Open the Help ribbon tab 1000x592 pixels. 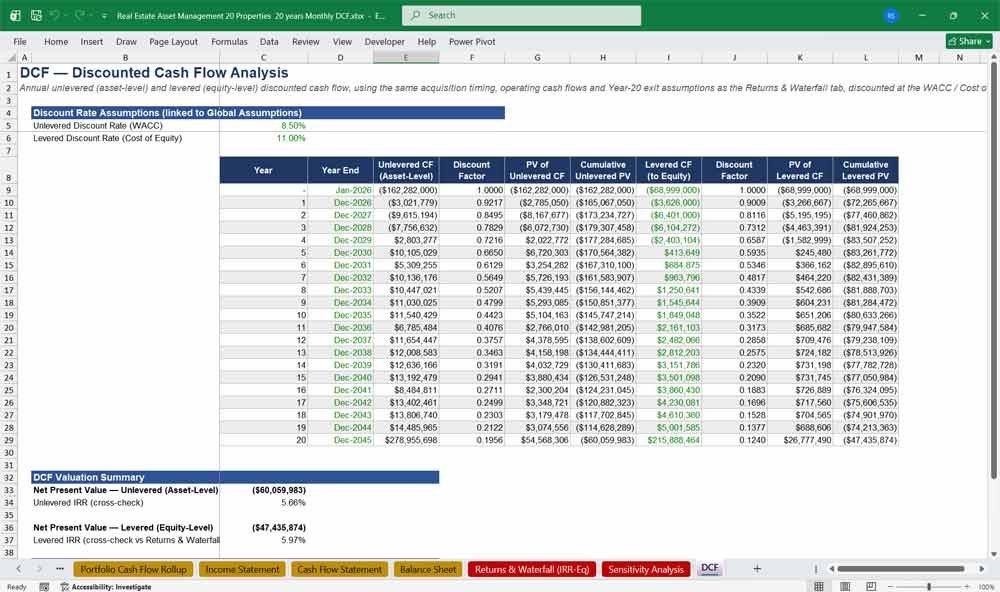(427, 41)
